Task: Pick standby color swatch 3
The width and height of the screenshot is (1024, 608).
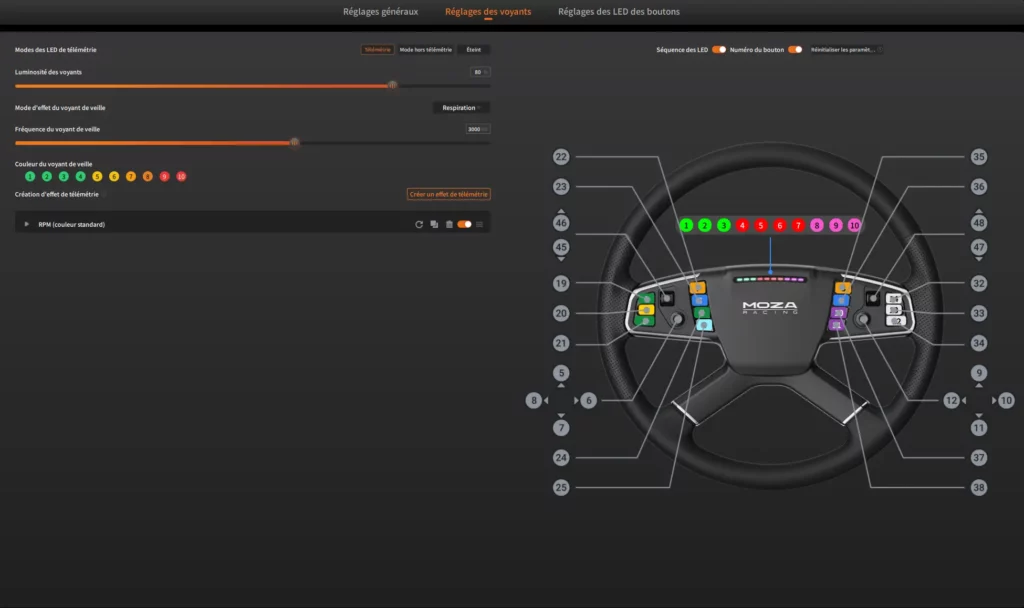Action: tap(63, 176)
